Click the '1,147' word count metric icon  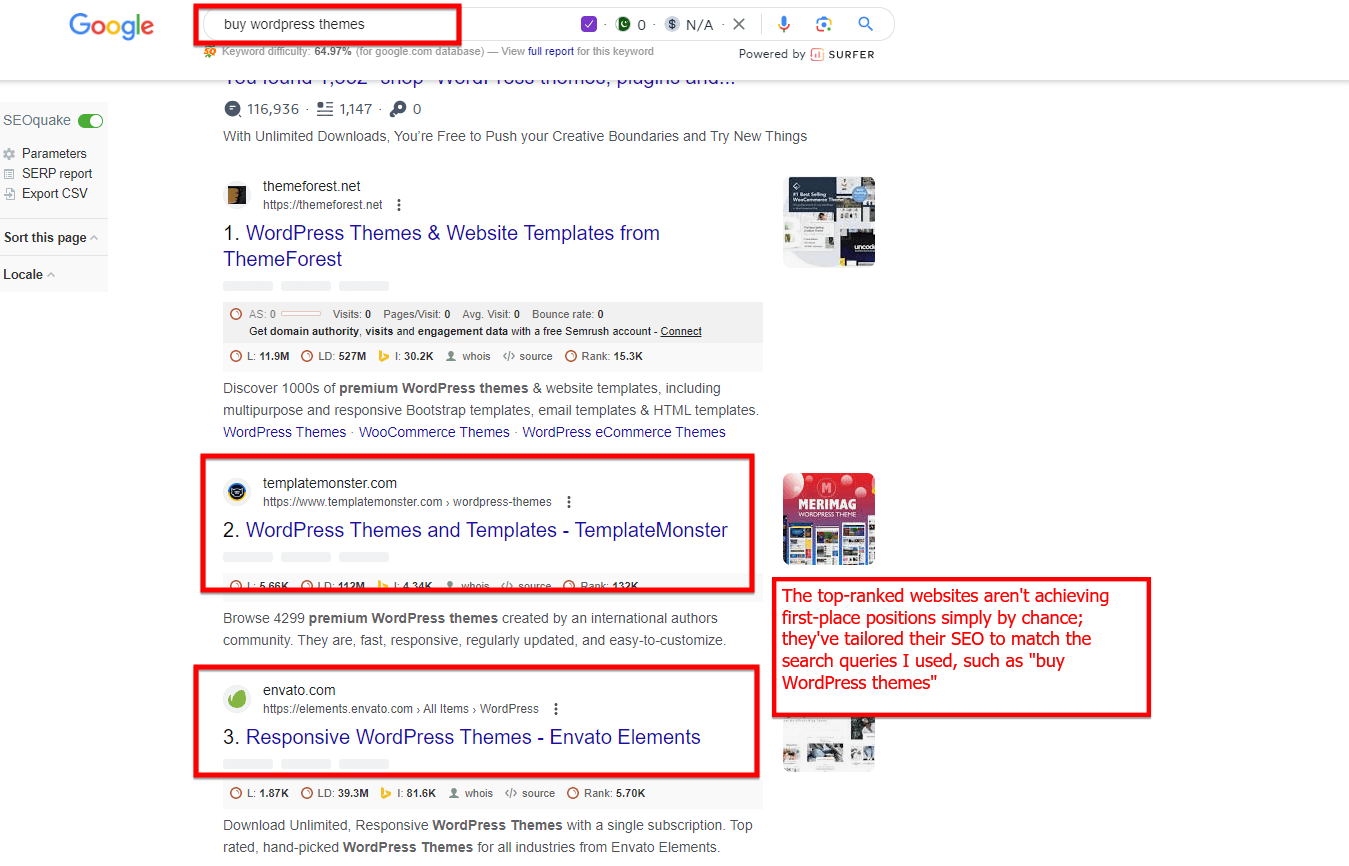click(x=324, y=109)
